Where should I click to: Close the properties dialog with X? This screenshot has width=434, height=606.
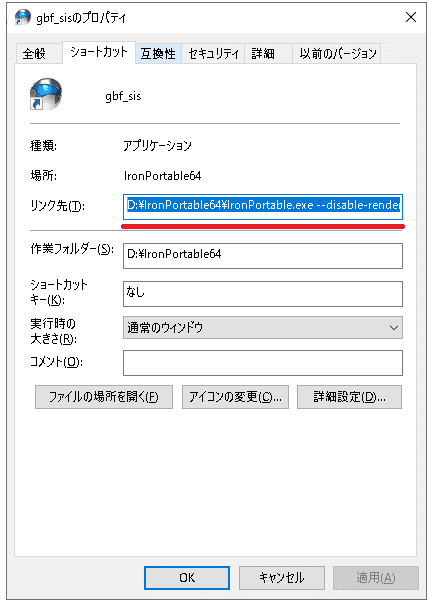tap(410, 17)
